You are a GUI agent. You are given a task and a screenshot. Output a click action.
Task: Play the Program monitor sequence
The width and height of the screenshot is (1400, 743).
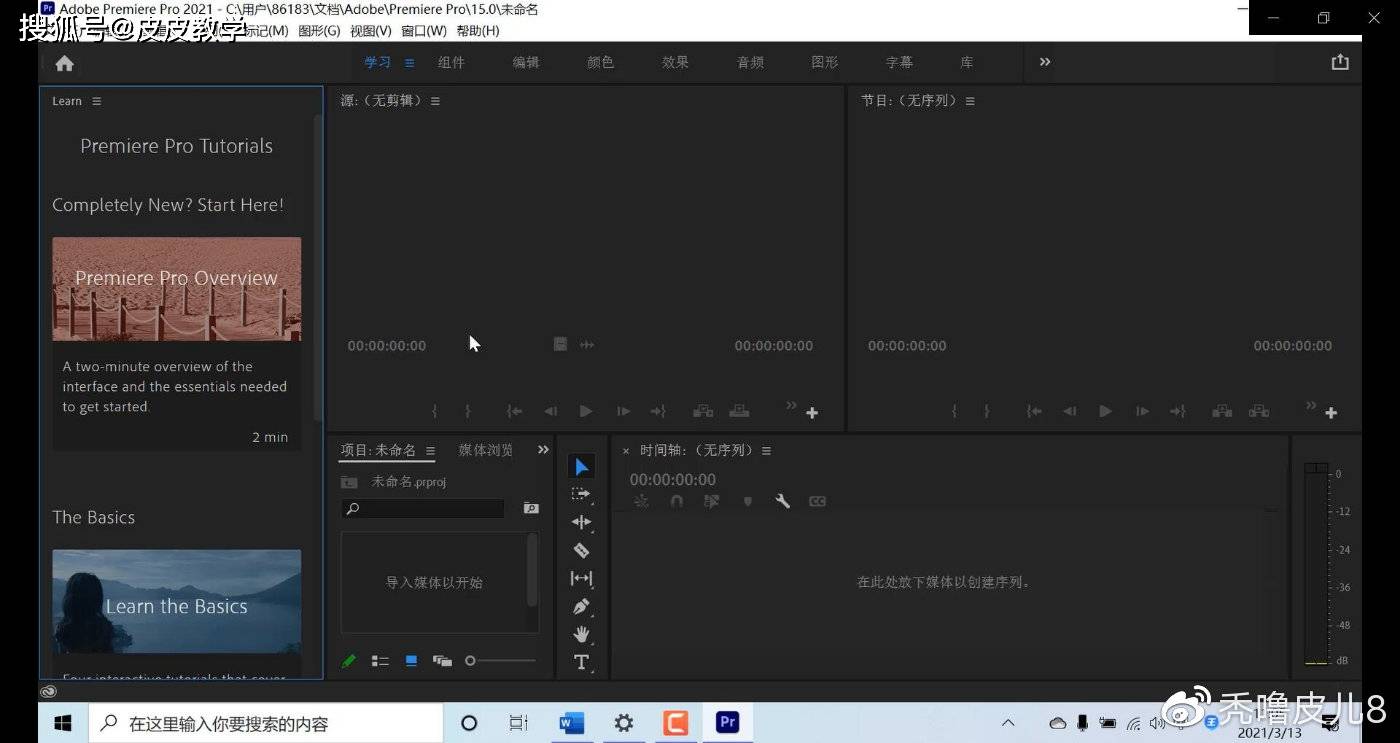(x=1105, y=411)
